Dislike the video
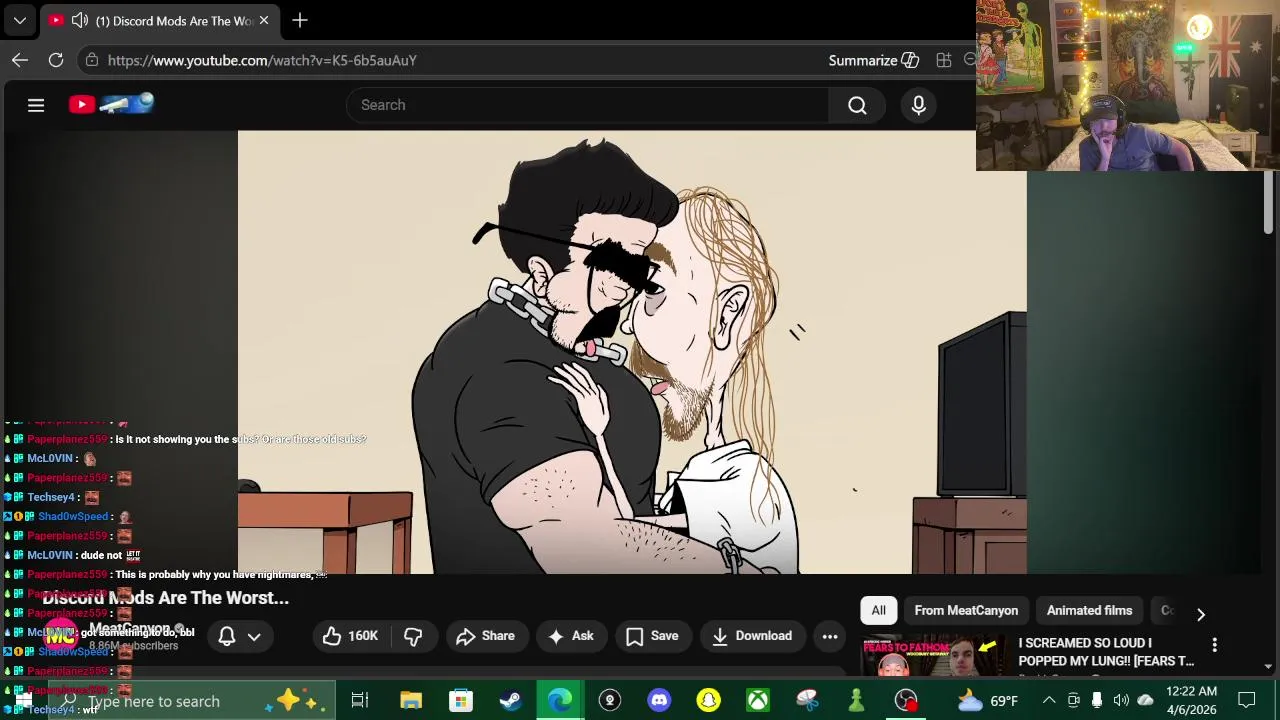1280x720 pixels. [x=413, y=636]
